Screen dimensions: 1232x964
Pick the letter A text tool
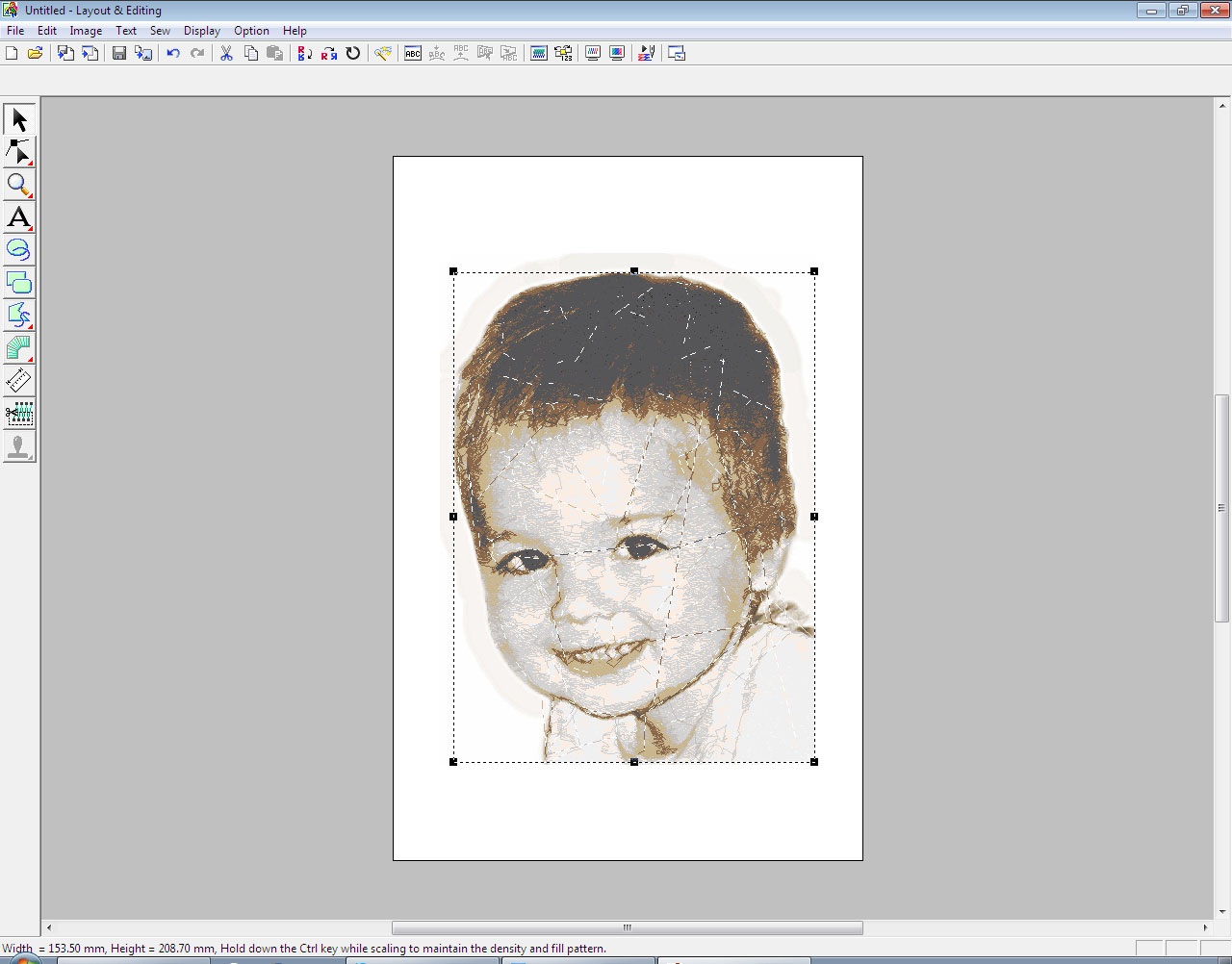[19, 217]
